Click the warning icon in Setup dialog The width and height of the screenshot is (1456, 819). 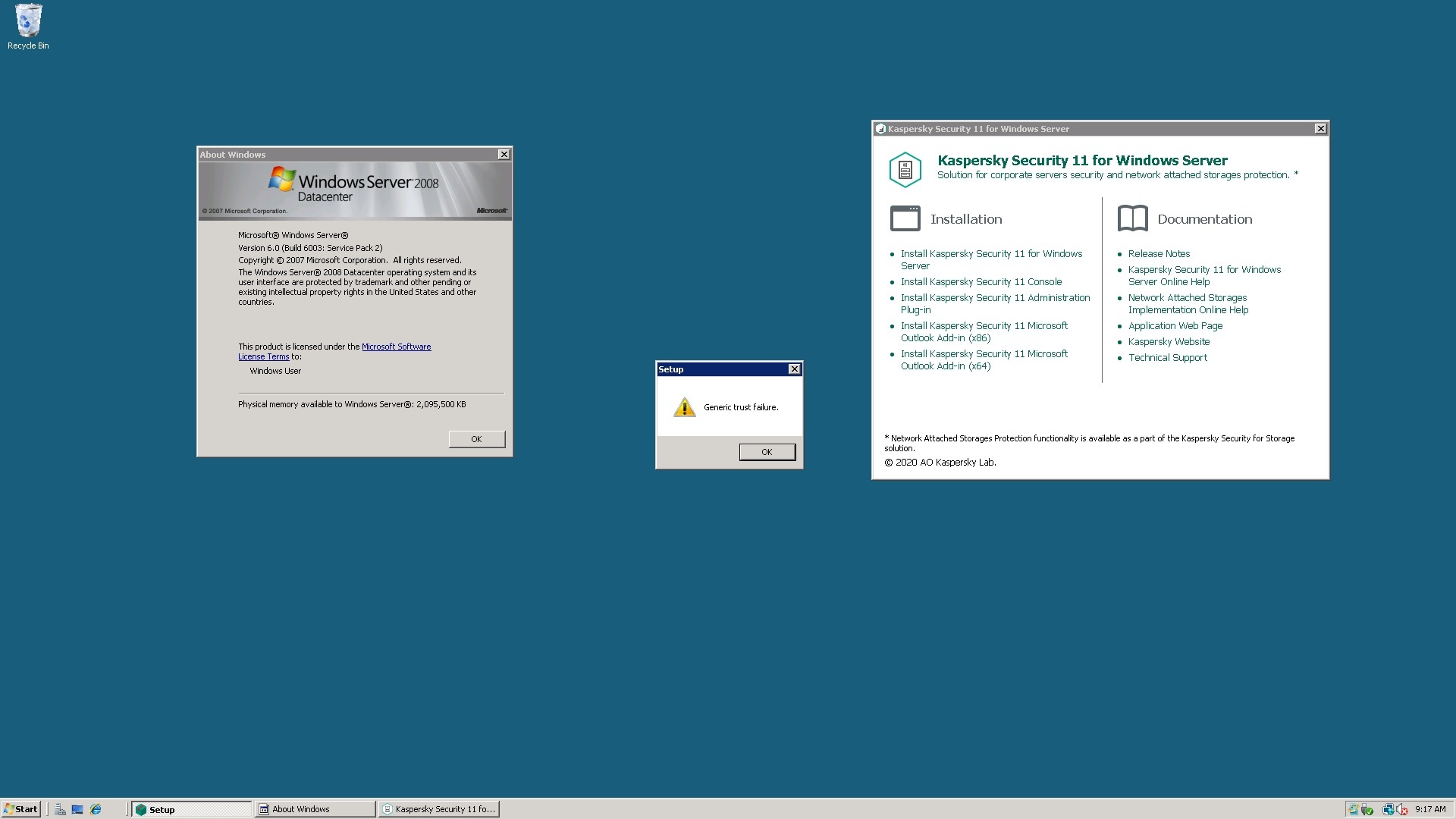click(x=685, y=407)
